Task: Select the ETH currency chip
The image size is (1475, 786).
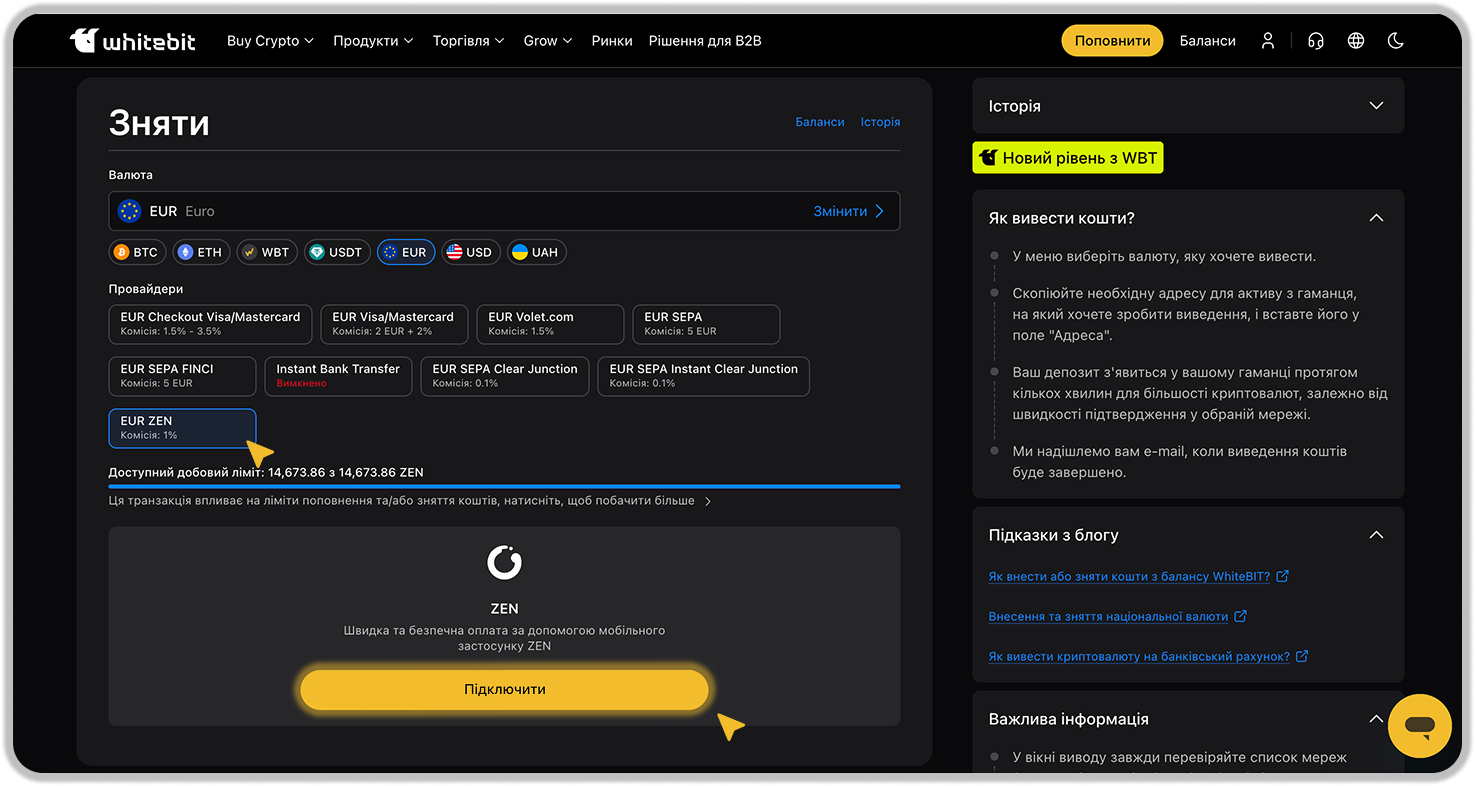Action: (x=200, y=252)
